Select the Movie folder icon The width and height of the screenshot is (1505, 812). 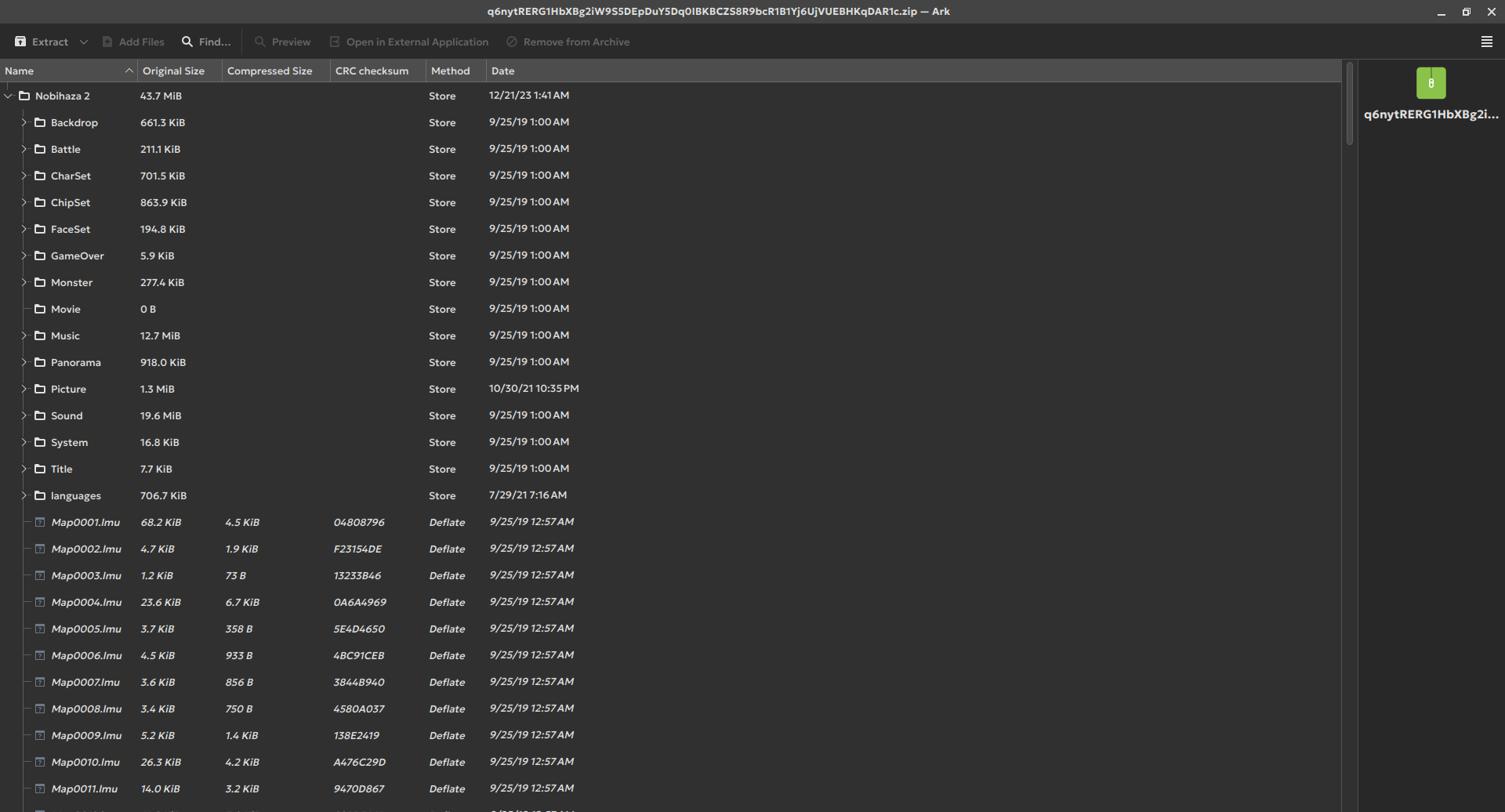[x=40, y=309]
